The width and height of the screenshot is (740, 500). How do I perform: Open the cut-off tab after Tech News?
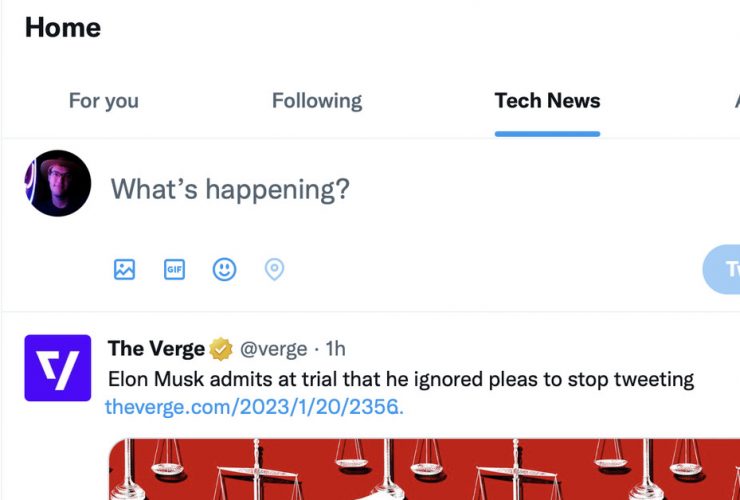(x=735, y=101)
